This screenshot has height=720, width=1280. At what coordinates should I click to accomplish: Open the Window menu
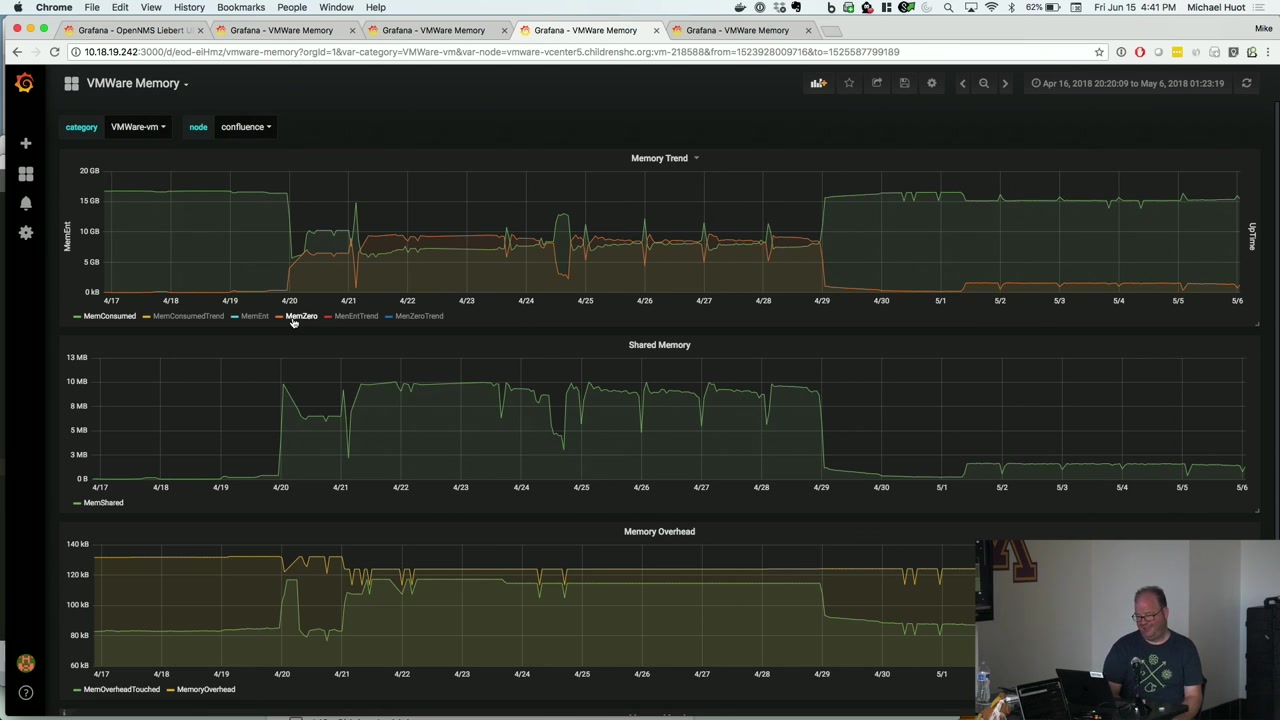(x=336, y=7)
